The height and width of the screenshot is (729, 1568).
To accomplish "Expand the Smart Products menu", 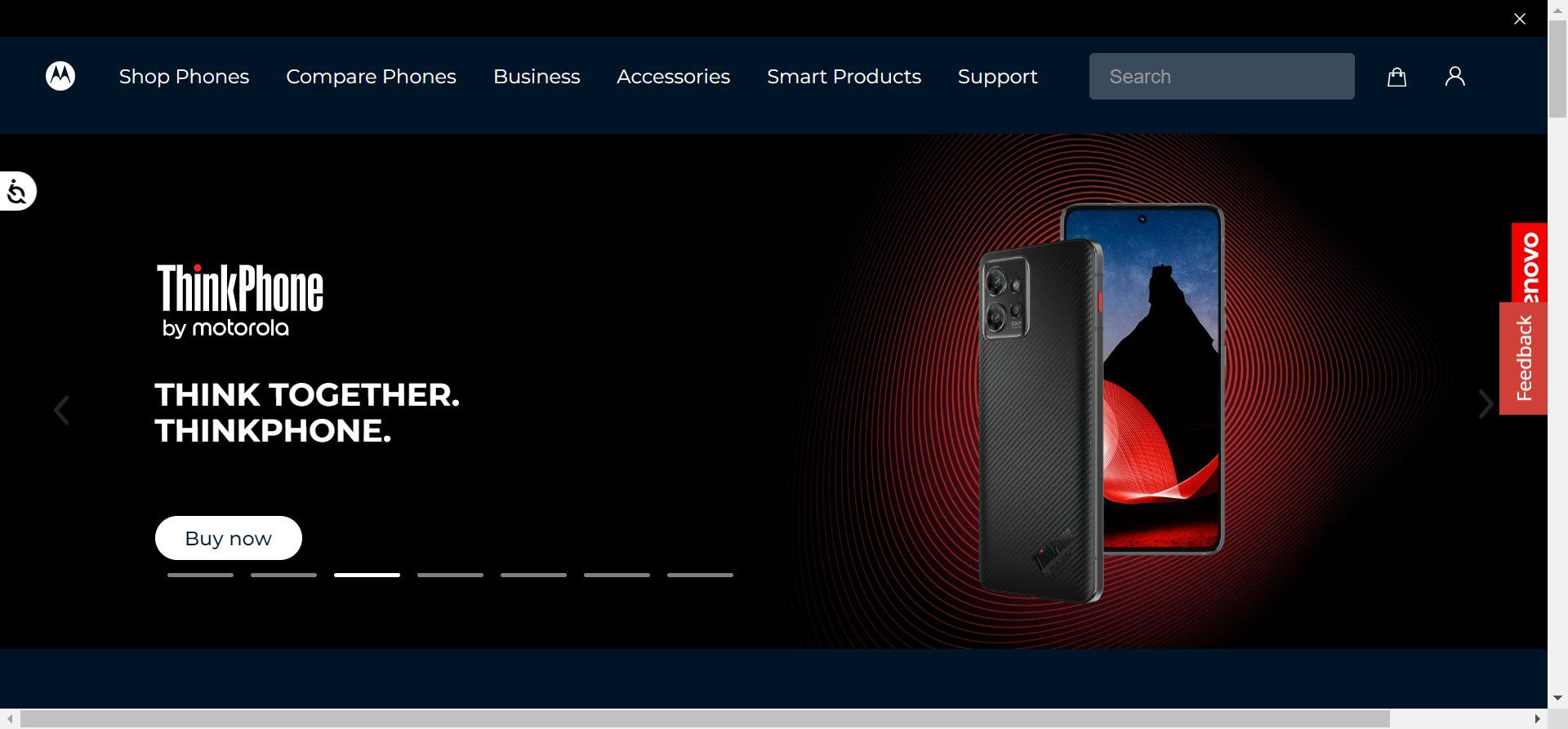I will [844, 77].
